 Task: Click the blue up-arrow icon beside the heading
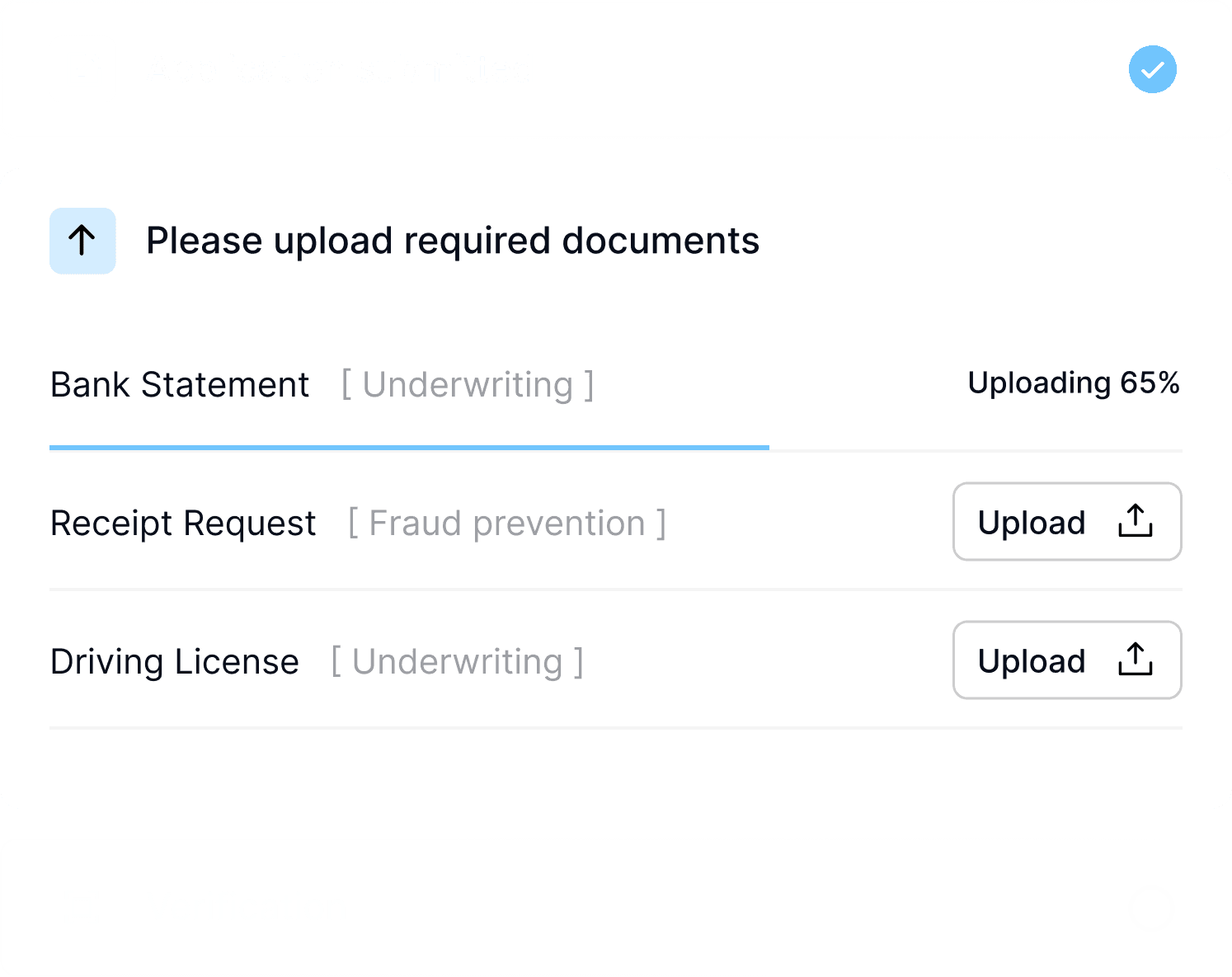tap(82, 241)
